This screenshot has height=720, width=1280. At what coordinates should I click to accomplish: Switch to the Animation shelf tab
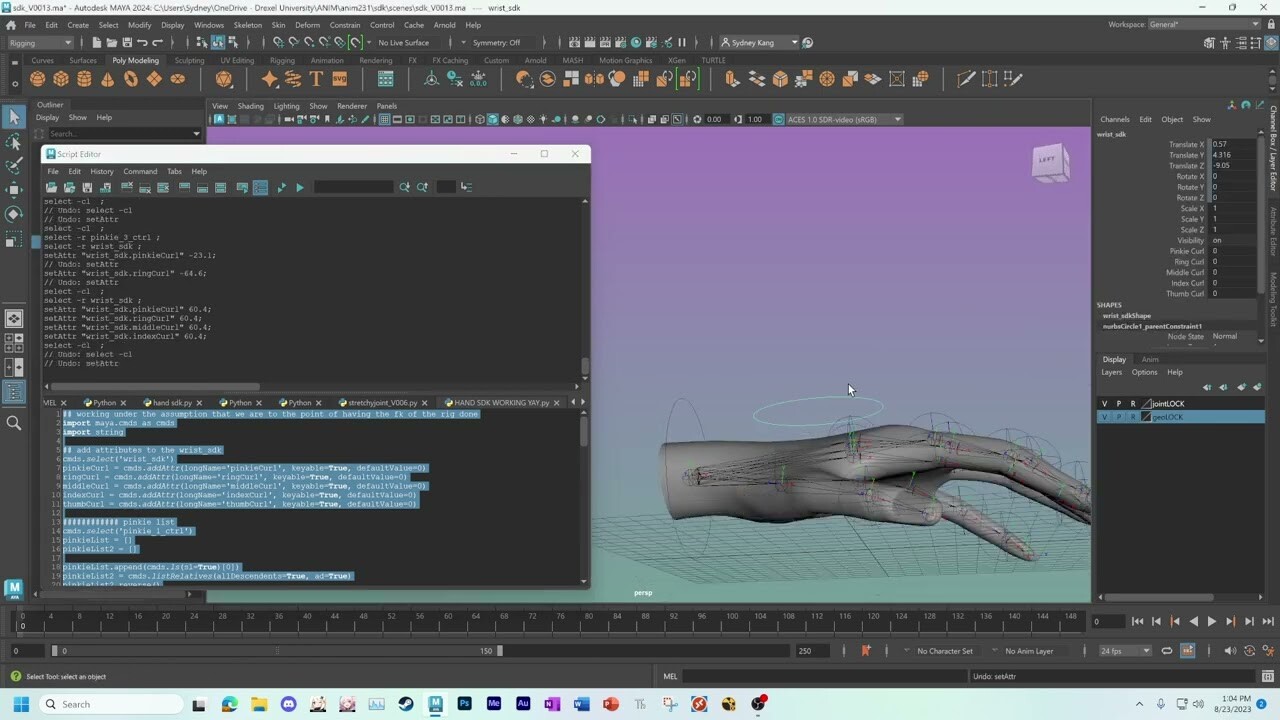(326, 60)
